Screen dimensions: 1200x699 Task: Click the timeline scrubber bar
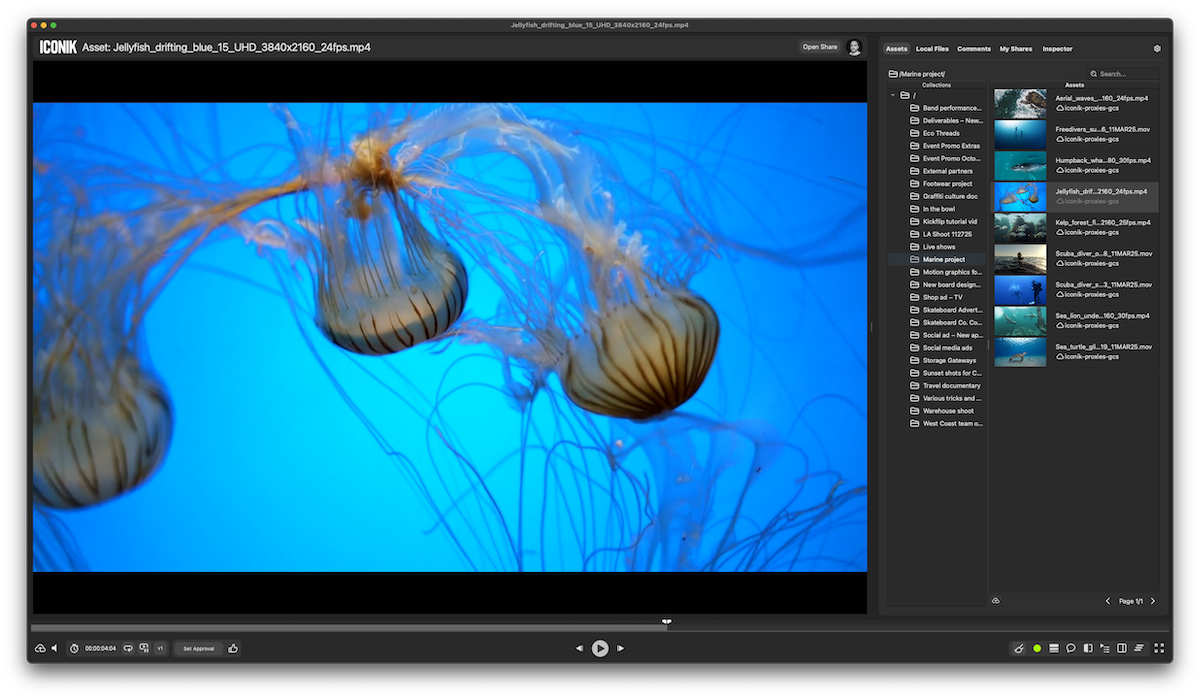tap(400, 628)
